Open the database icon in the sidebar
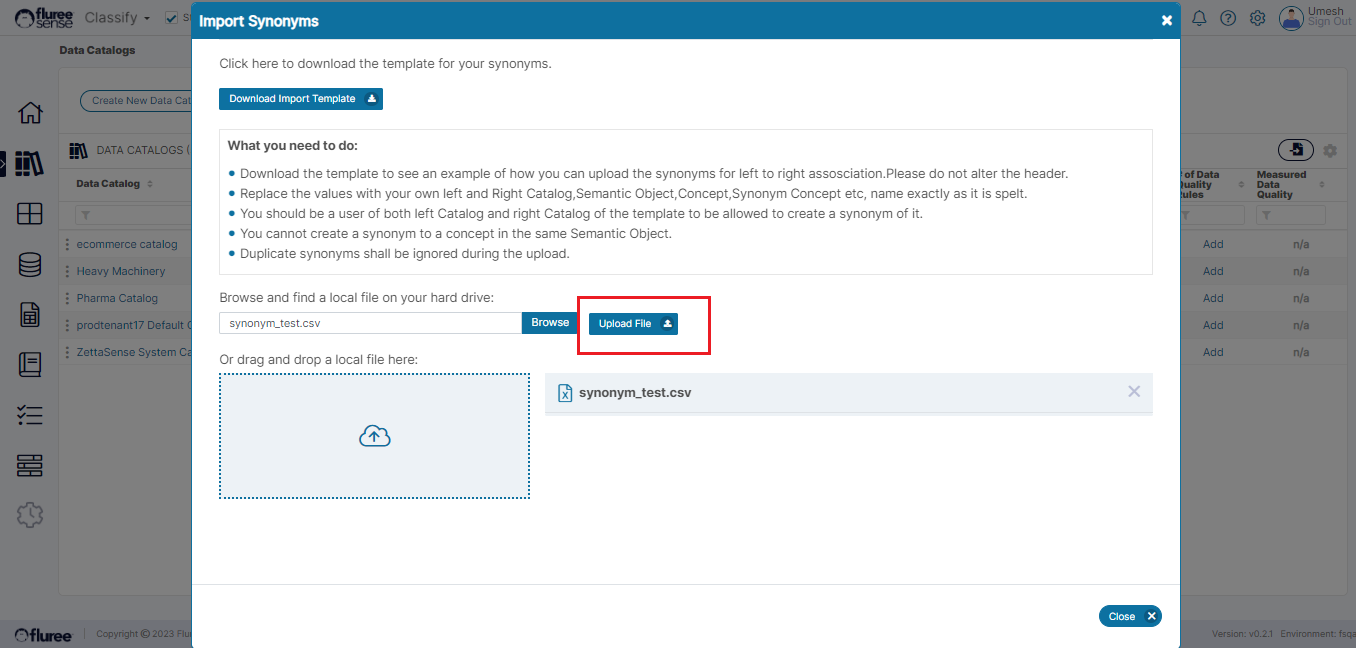 [x=30, y=264]
